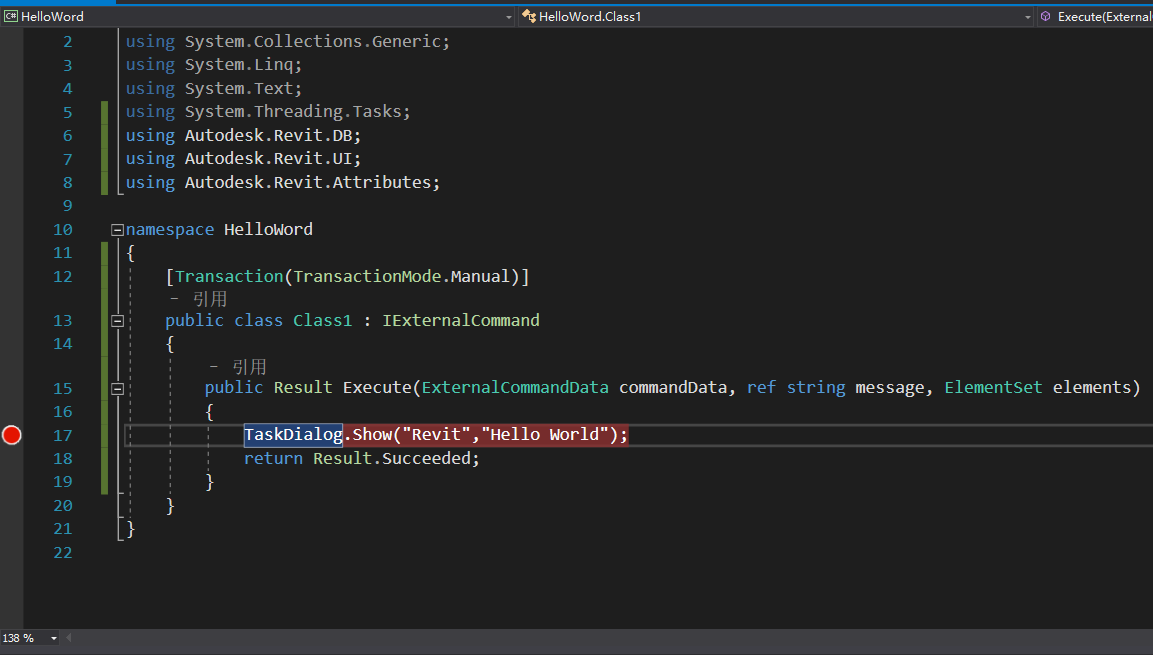Collapse the Class1 class outline
Image resolution: width=1153 pixels, height=655 pixels.
click(x=117, y=321)
